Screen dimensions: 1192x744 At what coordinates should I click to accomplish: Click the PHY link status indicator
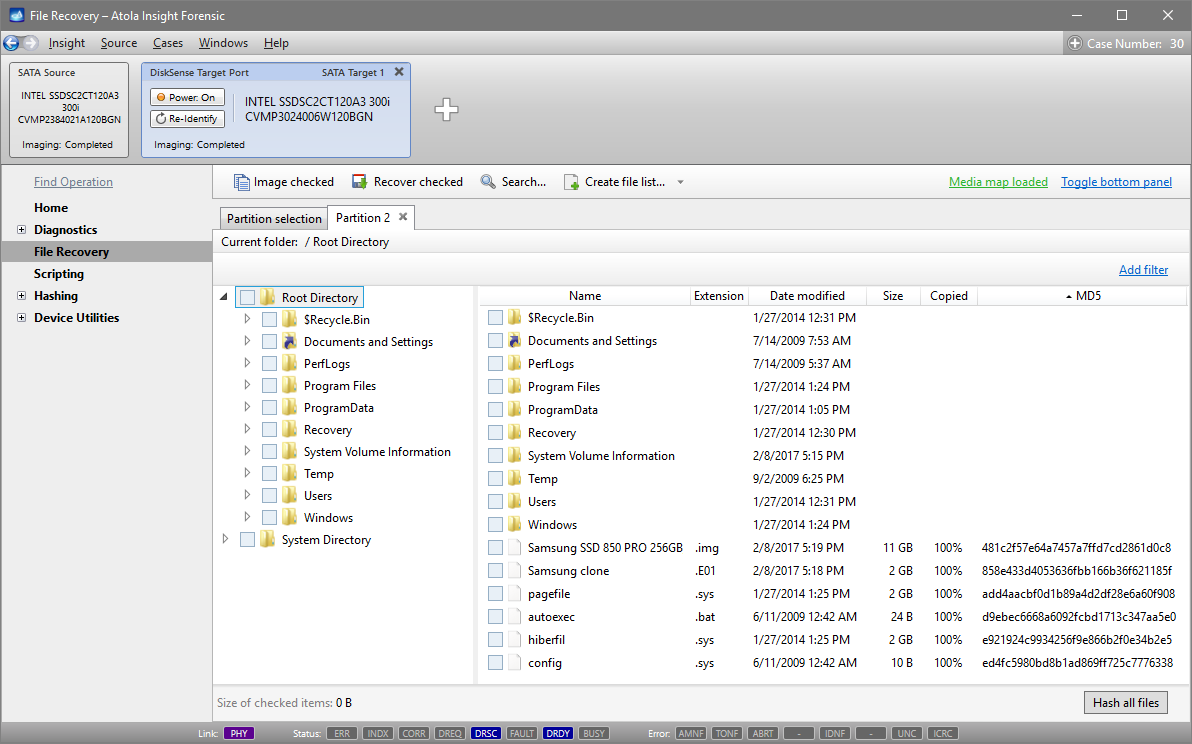coord(238,733)
